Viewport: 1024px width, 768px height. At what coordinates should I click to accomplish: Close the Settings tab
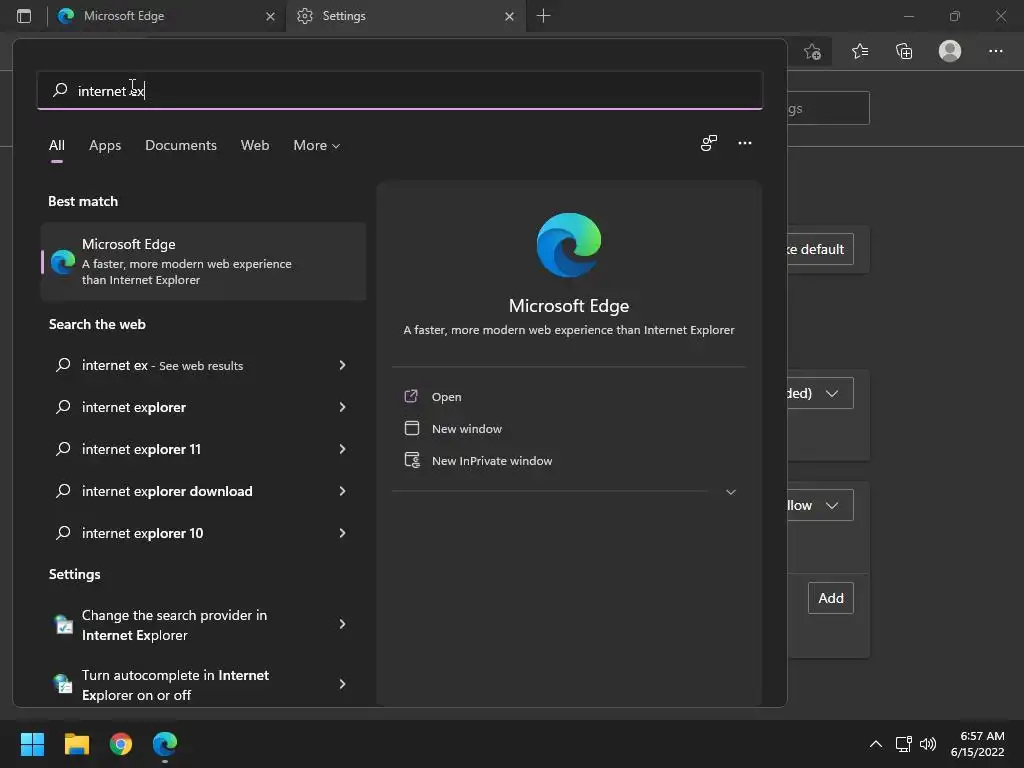click(x=509, y=16)
